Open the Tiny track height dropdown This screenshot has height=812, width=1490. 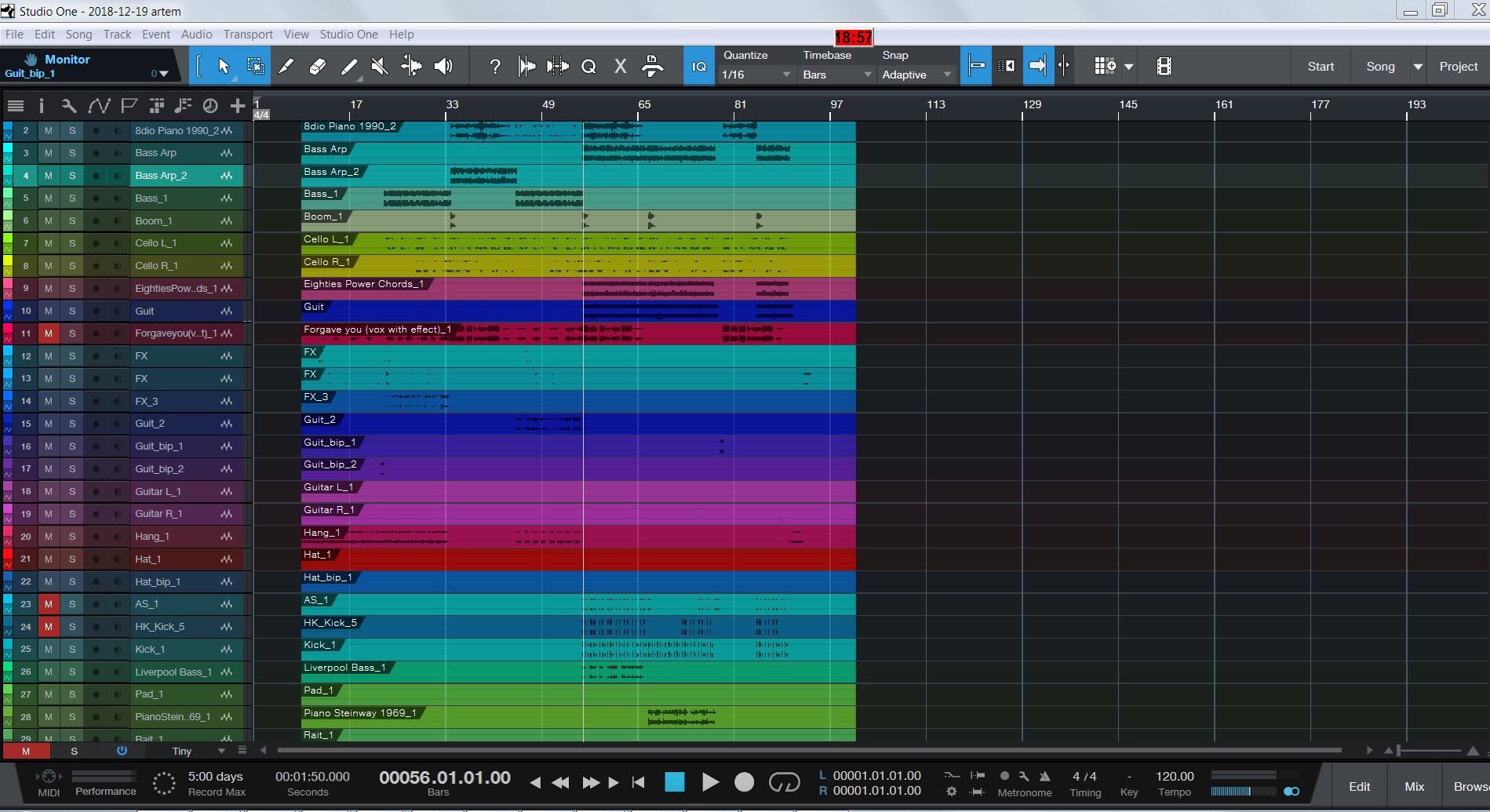[x=199, y=752]
